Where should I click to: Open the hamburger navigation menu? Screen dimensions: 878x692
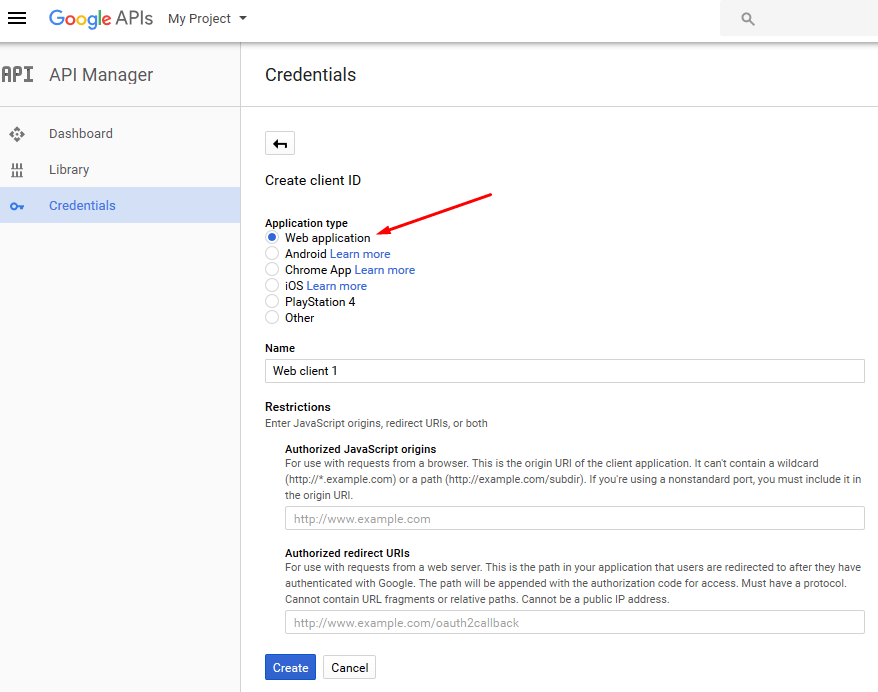[x=17, y=18]
